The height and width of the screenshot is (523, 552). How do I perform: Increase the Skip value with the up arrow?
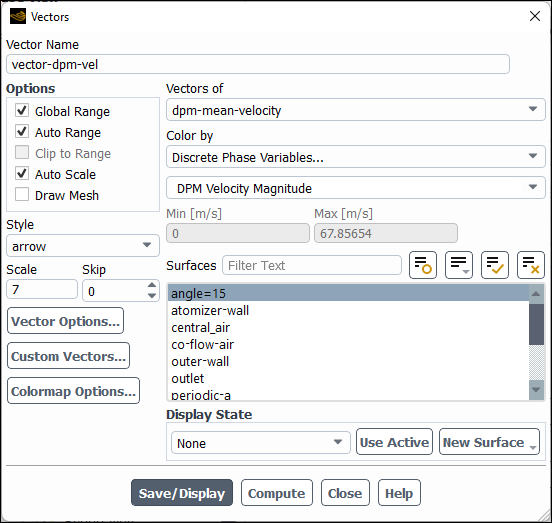(x=152, y=285)
